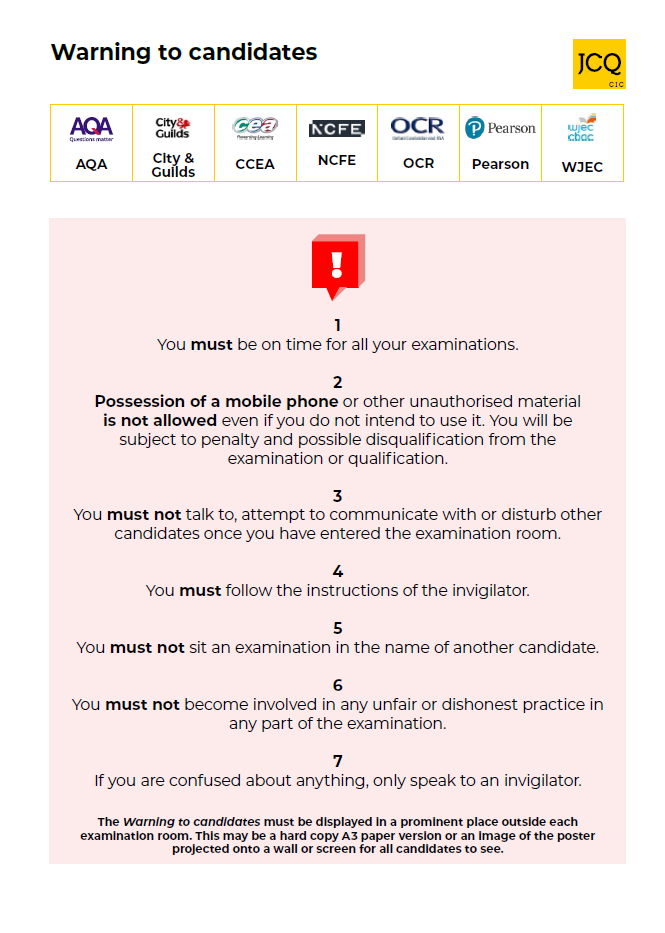Click the WJEC text label
Image resolution: width=665 pixels, height=933 pixels.
582,167
